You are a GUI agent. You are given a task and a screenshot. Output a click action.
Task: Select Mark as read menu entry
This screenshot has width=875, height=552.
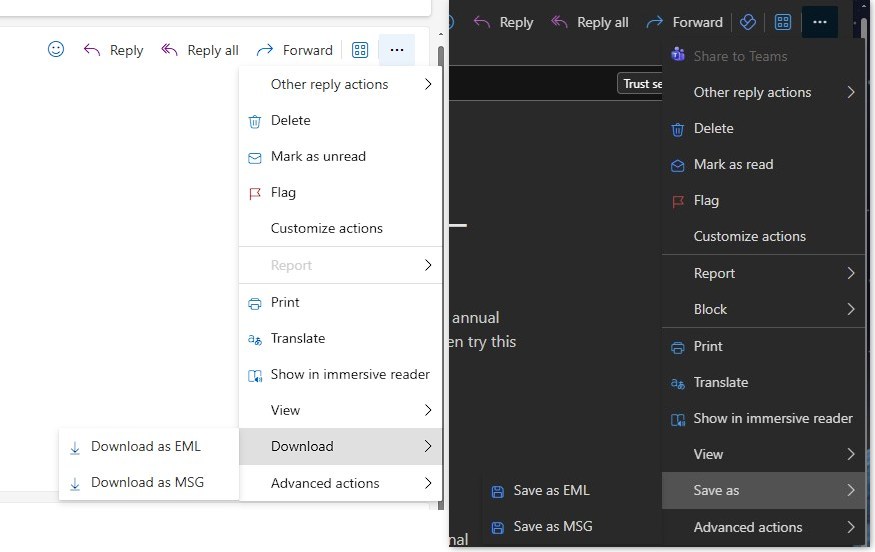(x=763, y=165)
